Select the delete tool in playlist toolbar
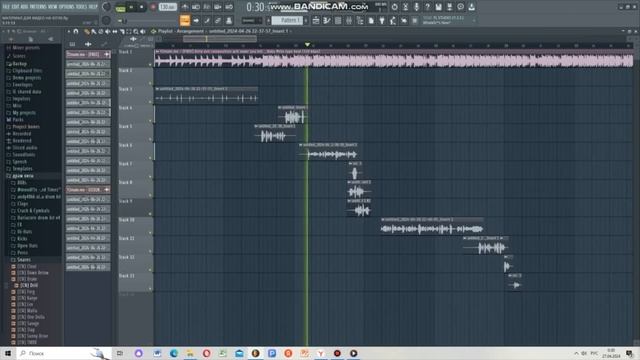 [x=100, y=31]
